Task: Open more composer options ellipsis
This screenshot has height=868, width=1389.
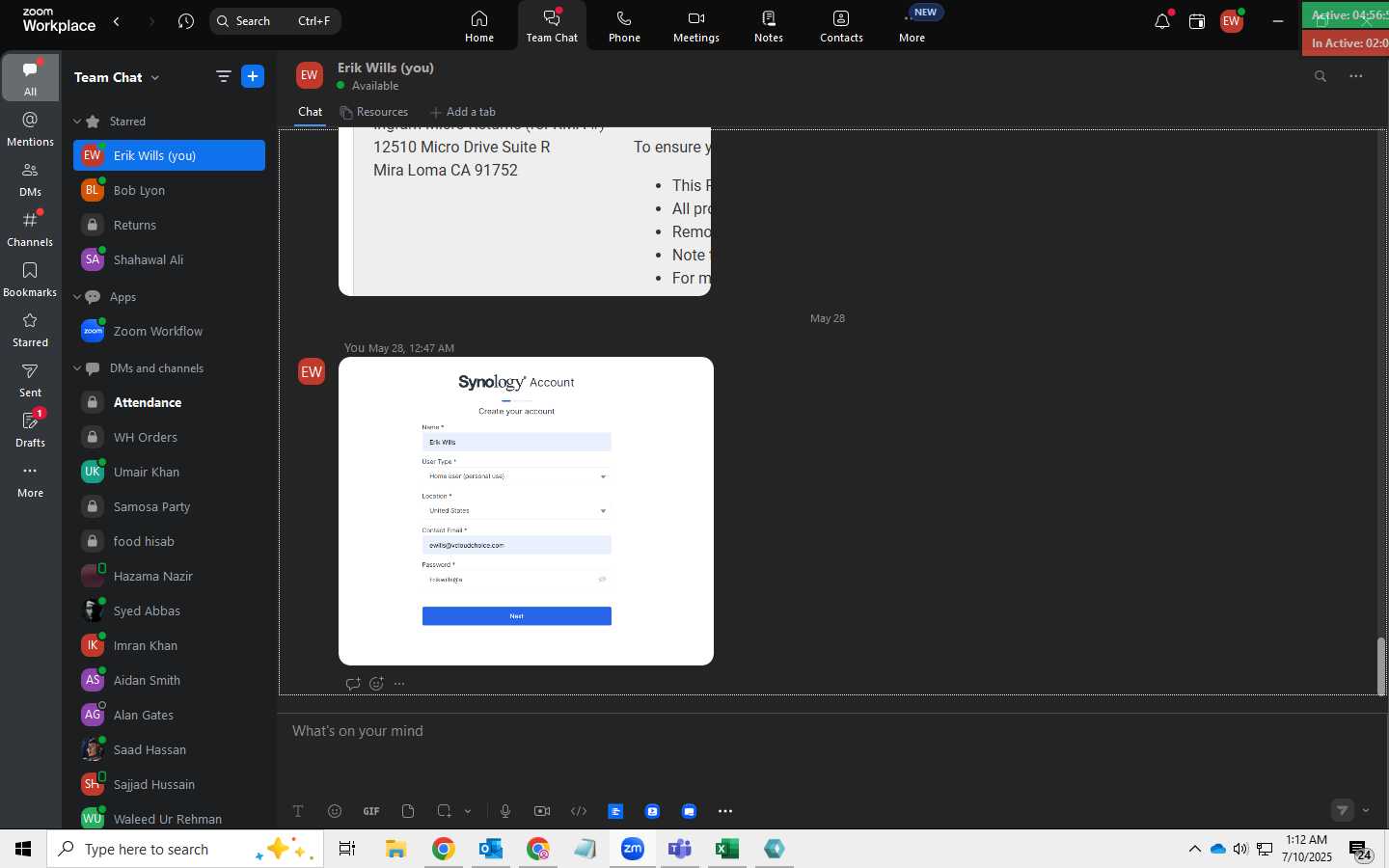Action: coord(725,811)
